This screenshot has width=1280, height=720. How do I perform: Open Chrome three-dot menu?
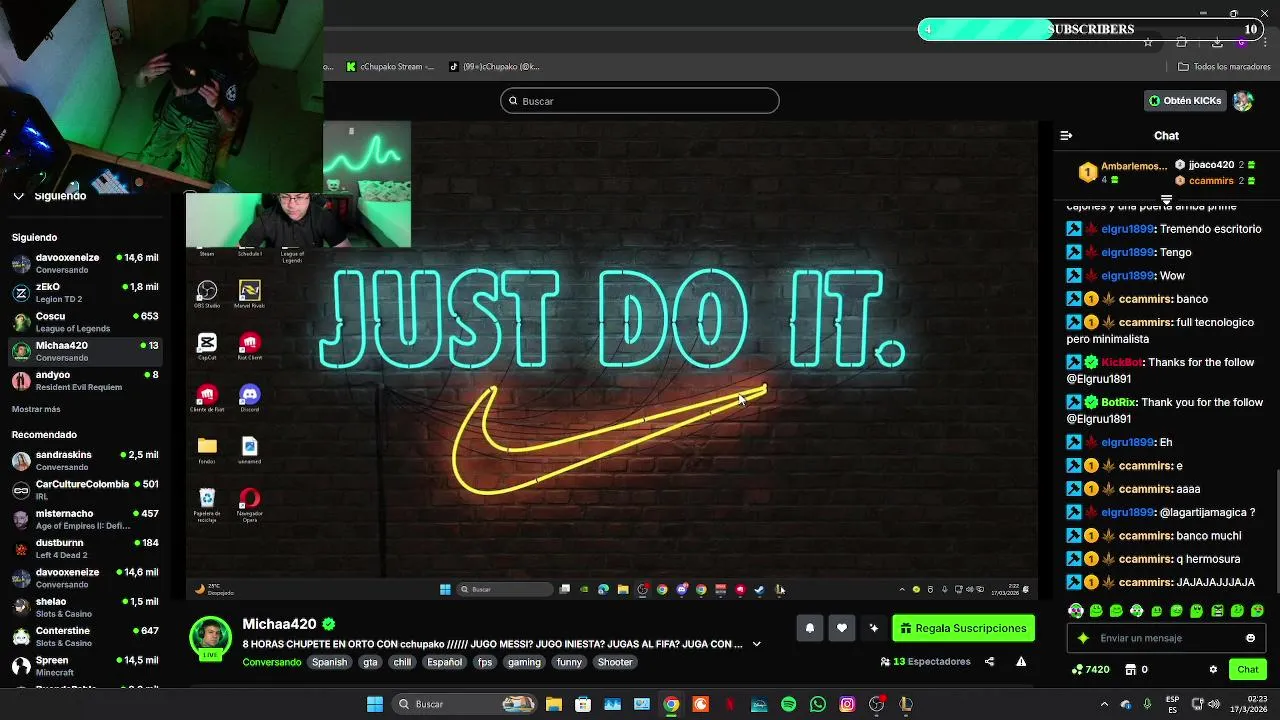coord(1265,42)
